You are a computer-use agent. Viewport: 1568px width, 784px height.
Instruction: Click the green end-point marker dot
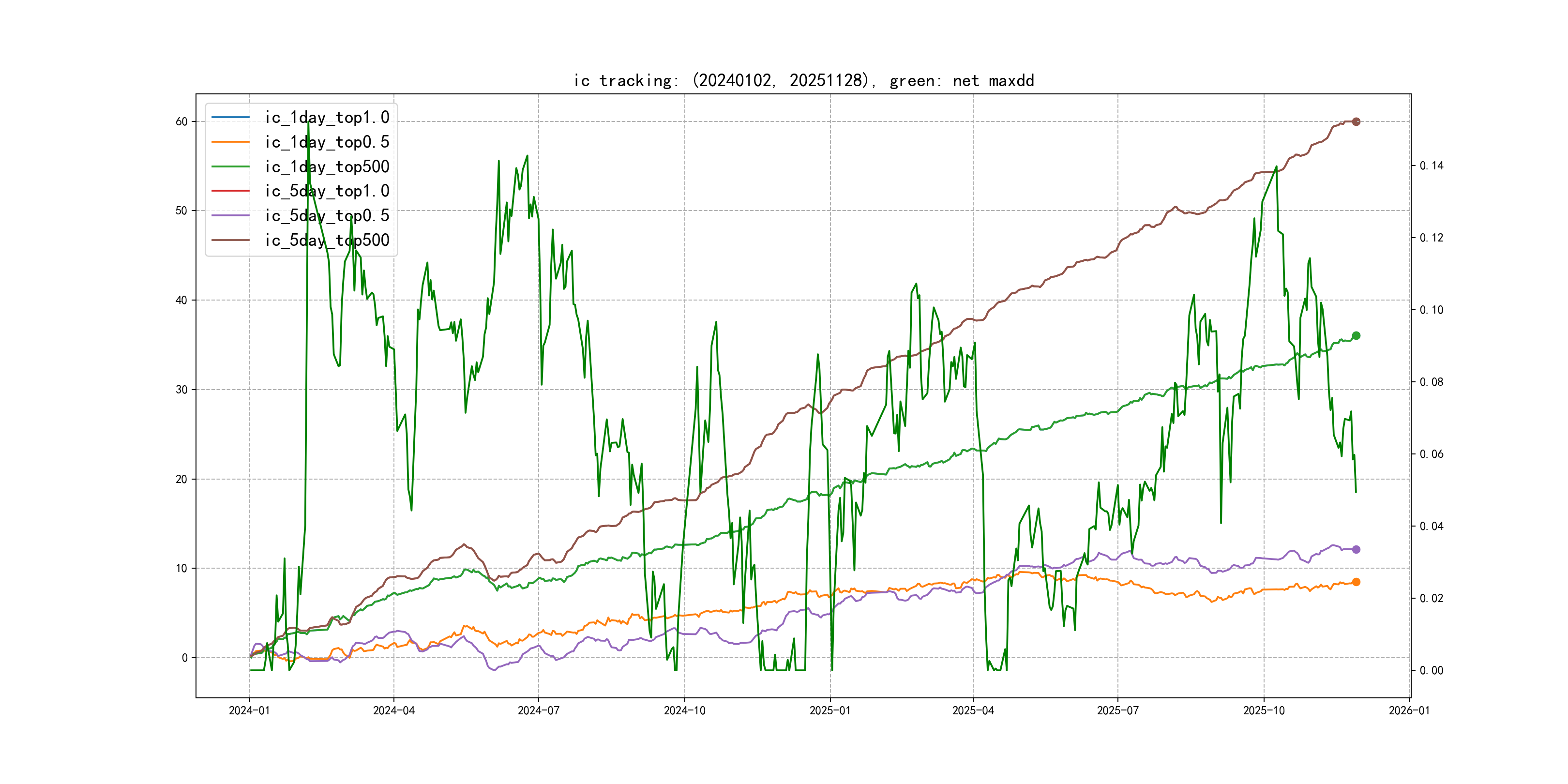[x=1356, y=335]
